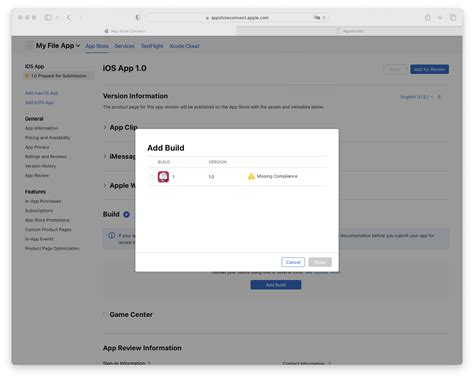Open App Store Promotions
Viewport: 474px width, 379px height.
(47, 220)
